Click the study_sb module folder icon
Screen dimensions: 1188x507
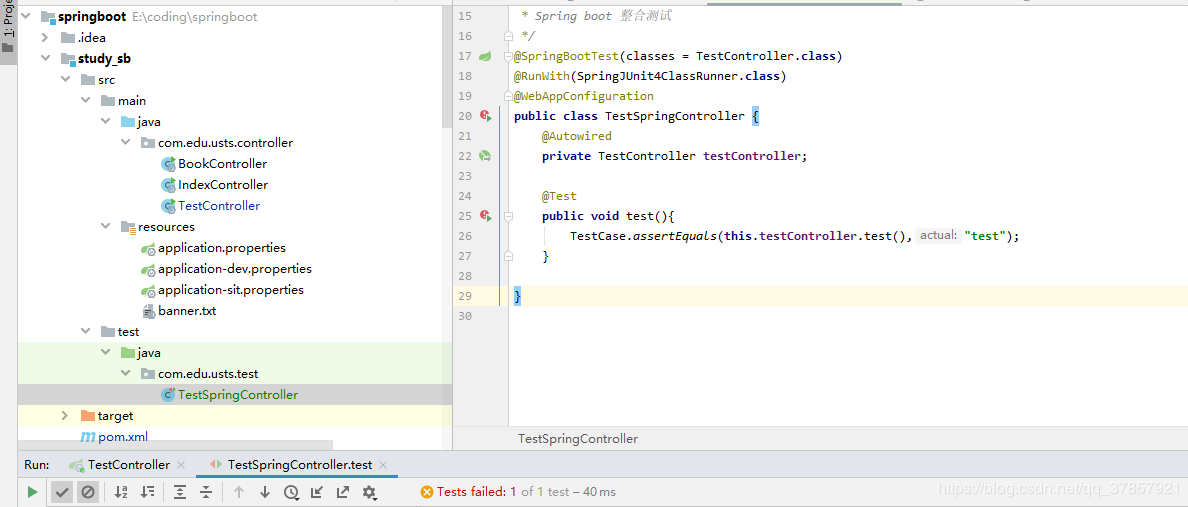pyautogui.click(x=67, y=58)
